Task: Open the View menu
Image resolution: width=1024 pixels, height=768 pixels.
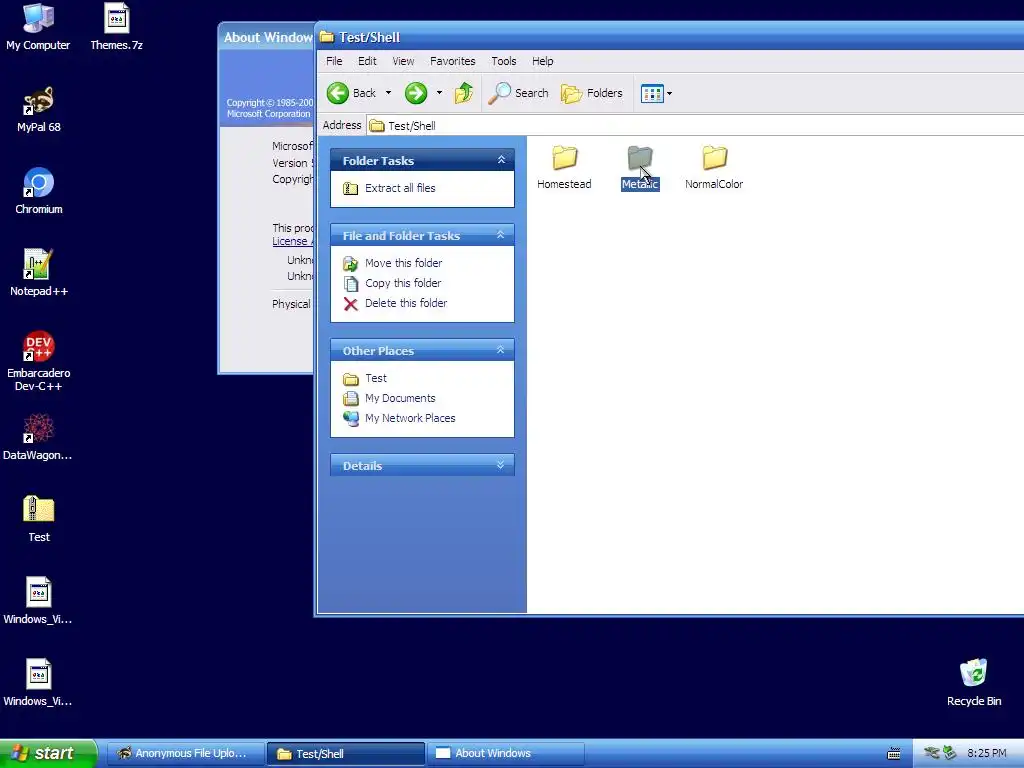Action: point(403,61)
